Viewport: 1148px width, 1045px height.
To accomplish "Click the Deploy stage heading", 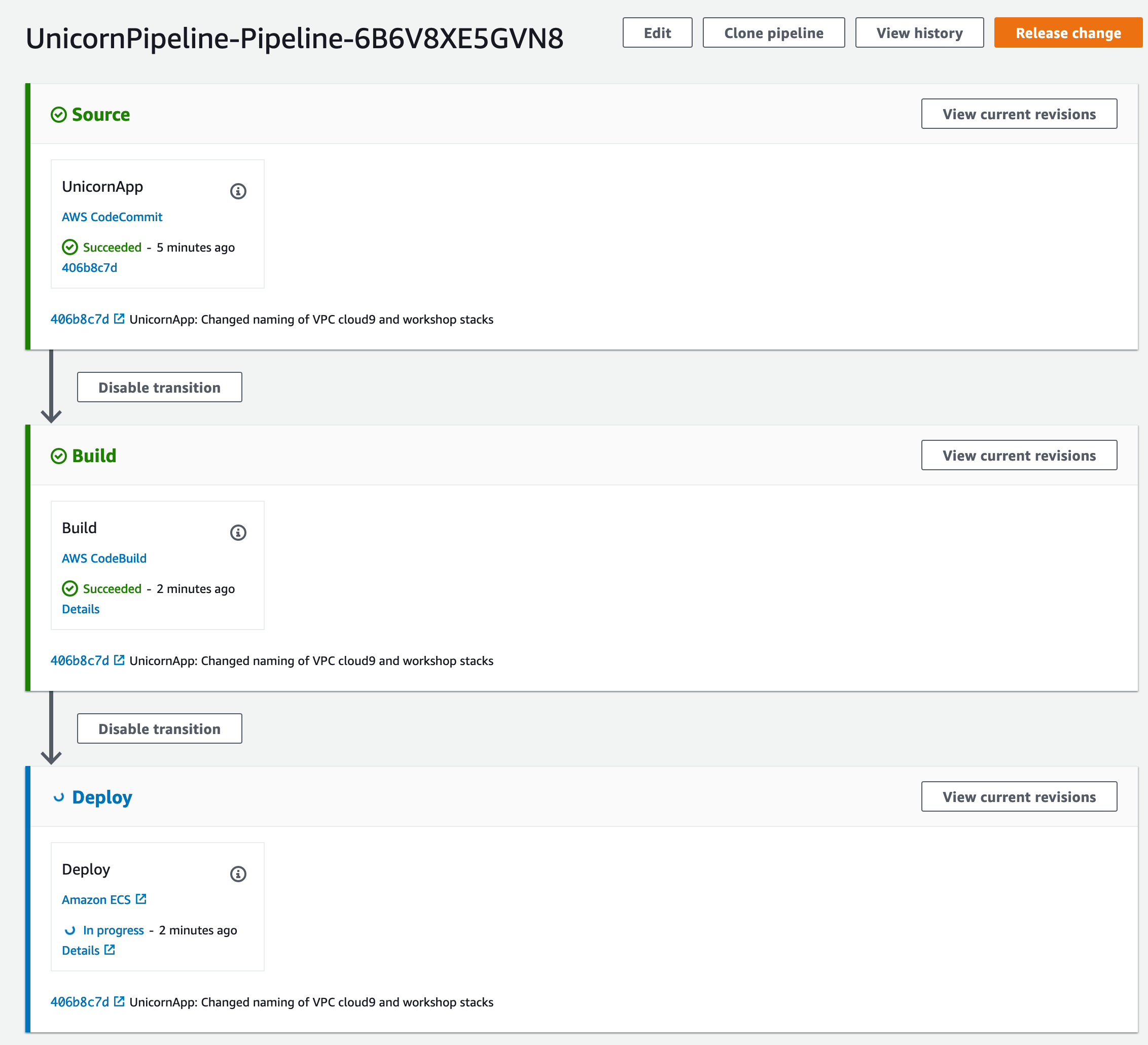I will [102, 798].
